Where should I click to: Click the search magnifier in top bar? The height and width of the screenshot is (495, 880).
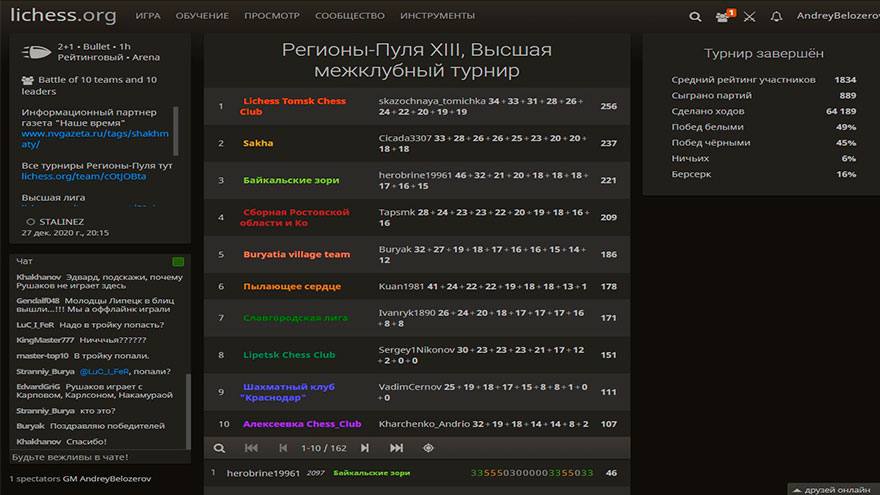click(x=695, y=16)
